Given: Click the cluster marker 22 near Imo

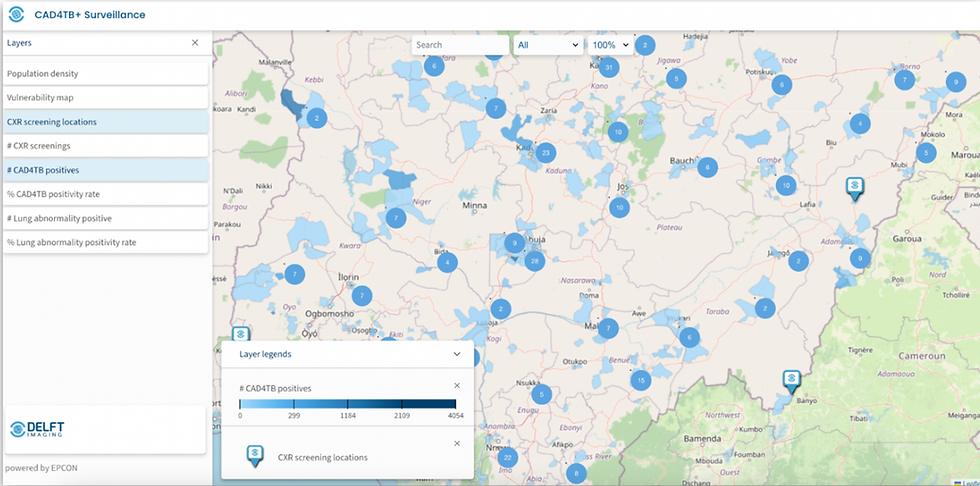Looking at the screenshot, I should pos(508,458).
